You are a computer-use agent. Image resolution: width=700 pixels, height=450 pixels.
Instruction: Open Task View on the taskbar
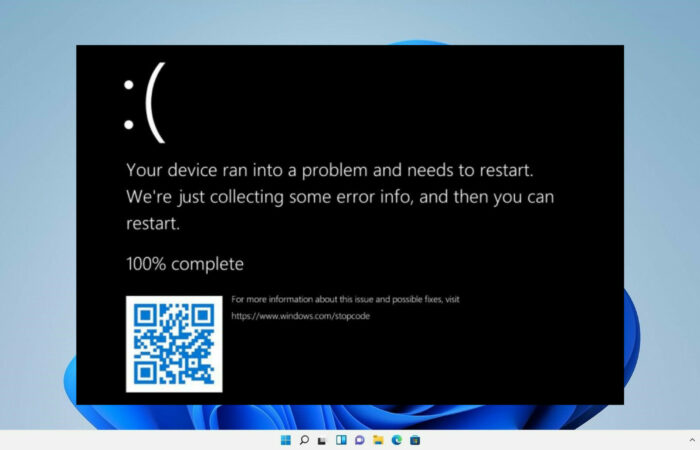[322, 441]
